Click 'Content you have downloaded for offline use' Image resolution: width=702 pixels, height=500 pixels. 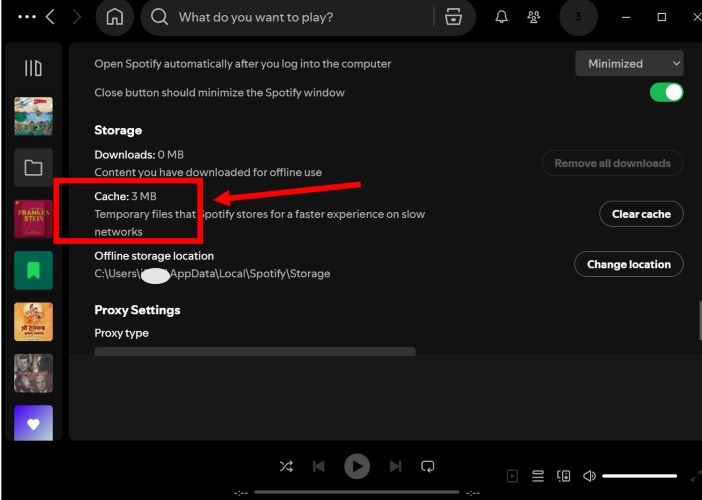(x=208, y=172)
